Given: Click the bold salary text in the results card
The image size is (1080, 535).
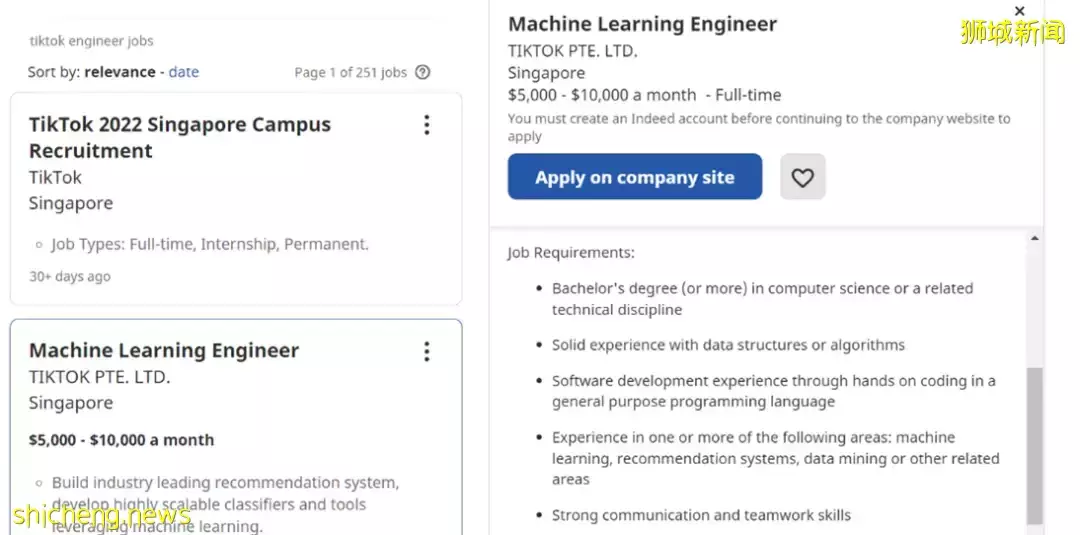Looking at the screenshot, I should [121, 440].
